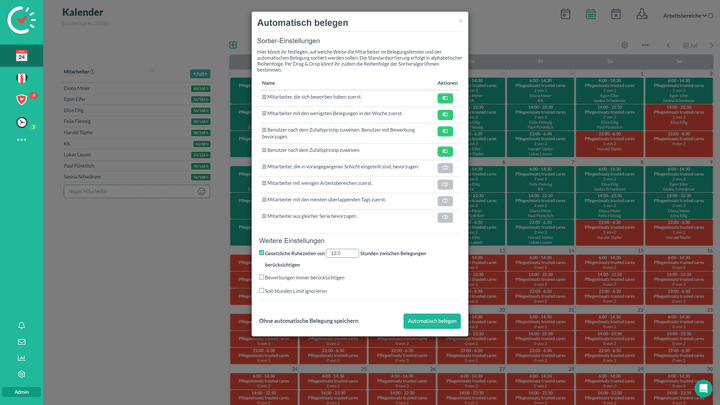Open the settings gear in sidebar
The height and width of the screenshot is (405, 720).
(21, 374)
